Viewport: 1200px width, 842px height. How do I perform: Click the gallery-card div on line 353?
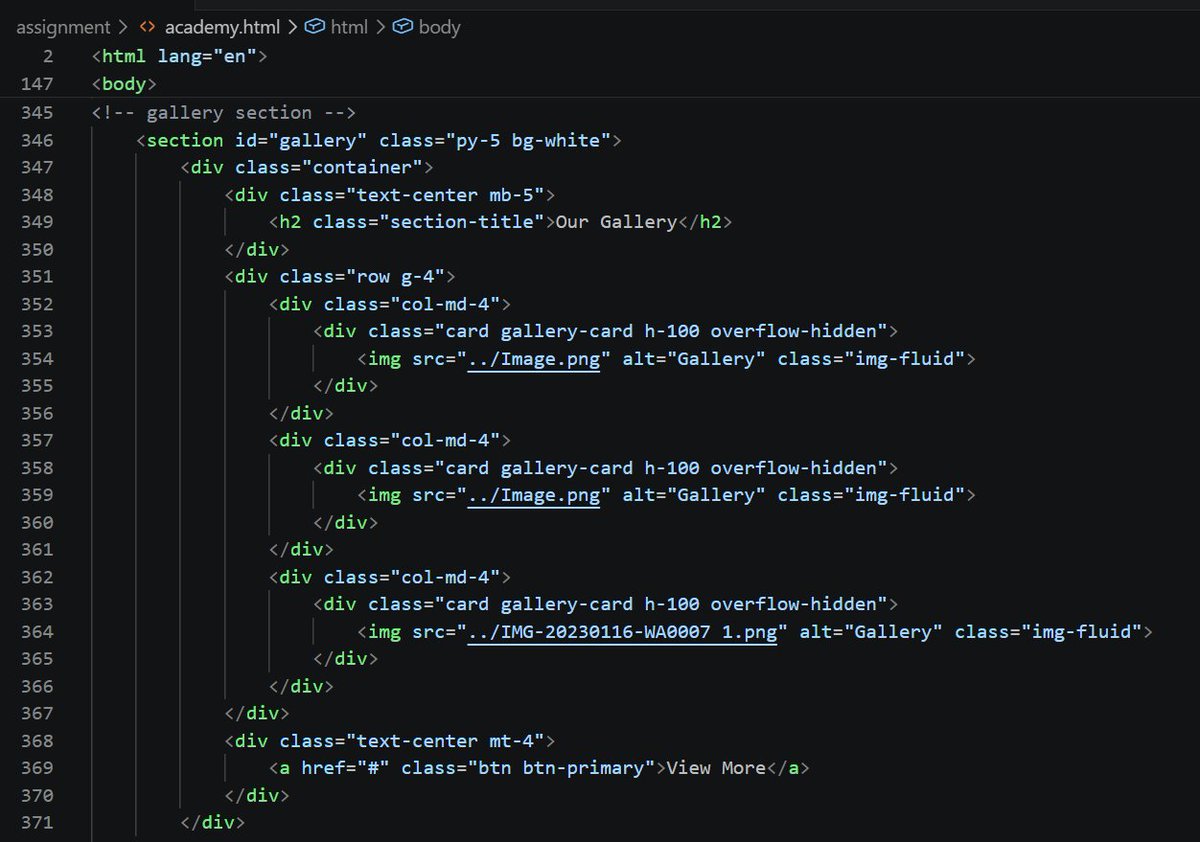tap(605, 331)
